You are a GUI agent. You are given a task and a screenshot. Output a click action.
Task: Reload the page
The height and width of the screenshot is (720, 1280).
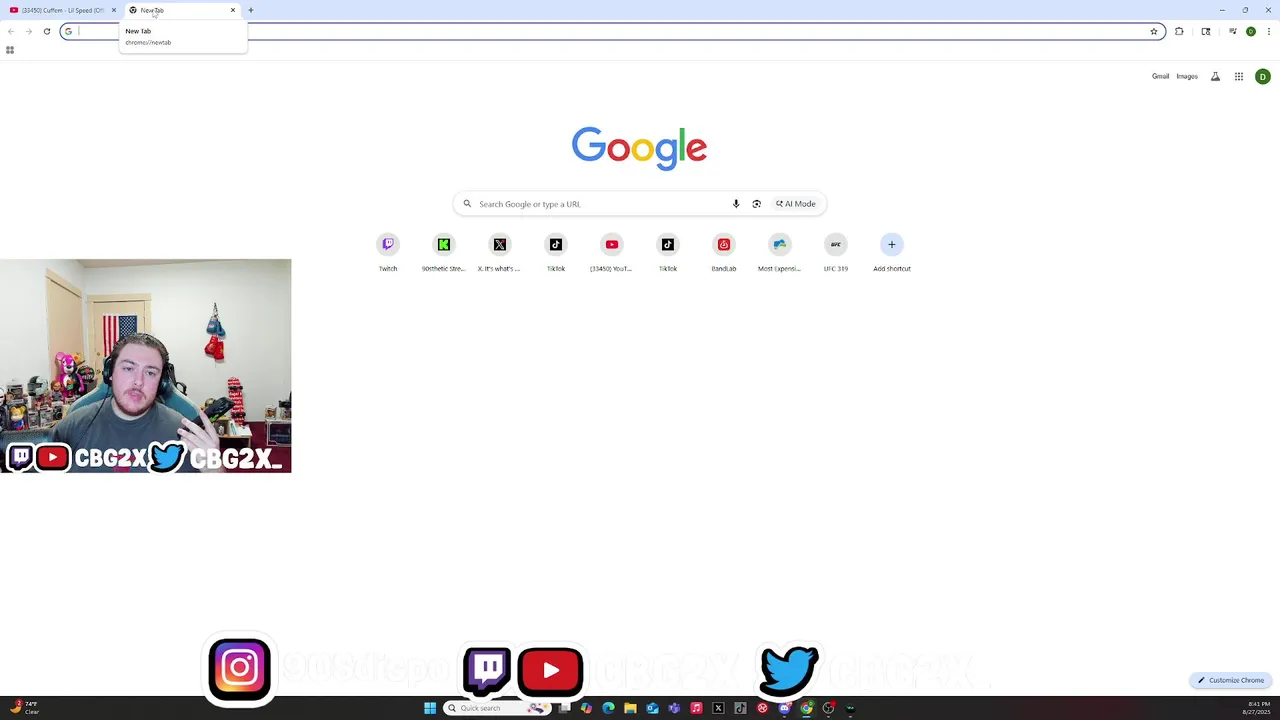(x=46, y=31)
